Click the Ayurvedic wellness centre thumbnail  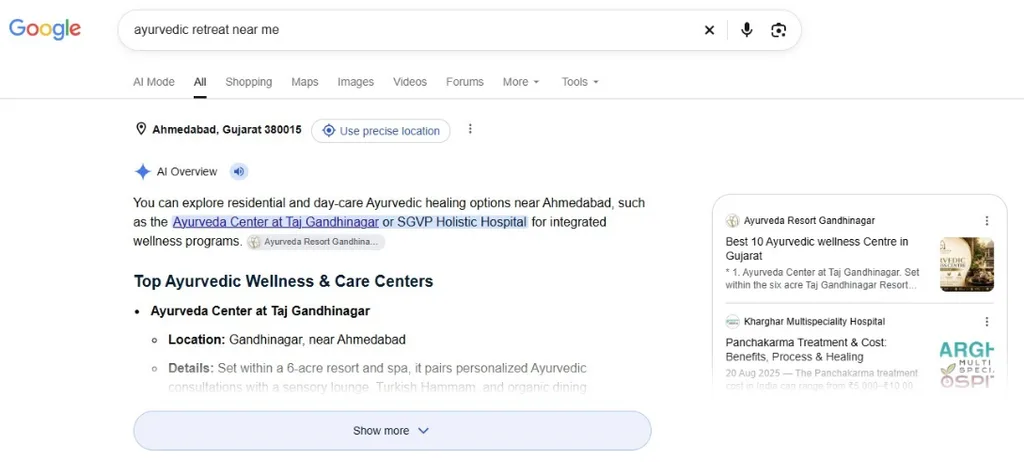(967, 265)
